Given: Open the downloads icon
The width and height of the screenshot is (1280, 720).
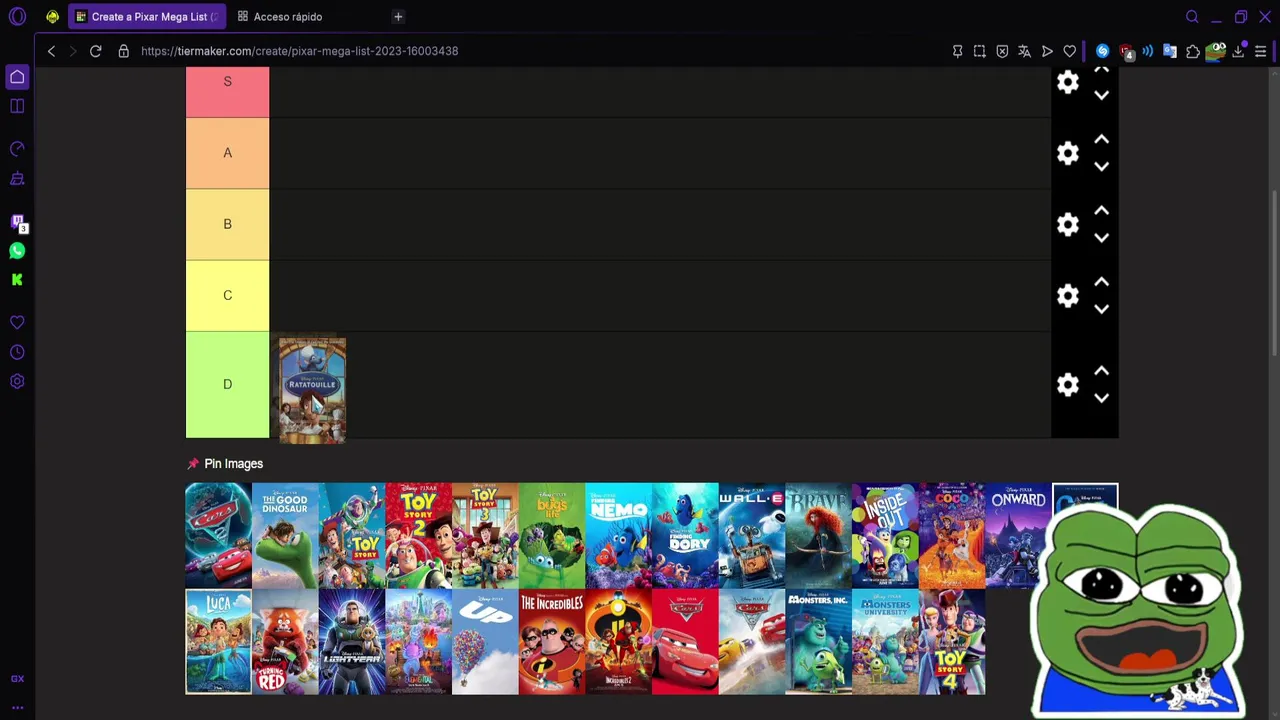Looking at the screenshot, I should 1238,51.
